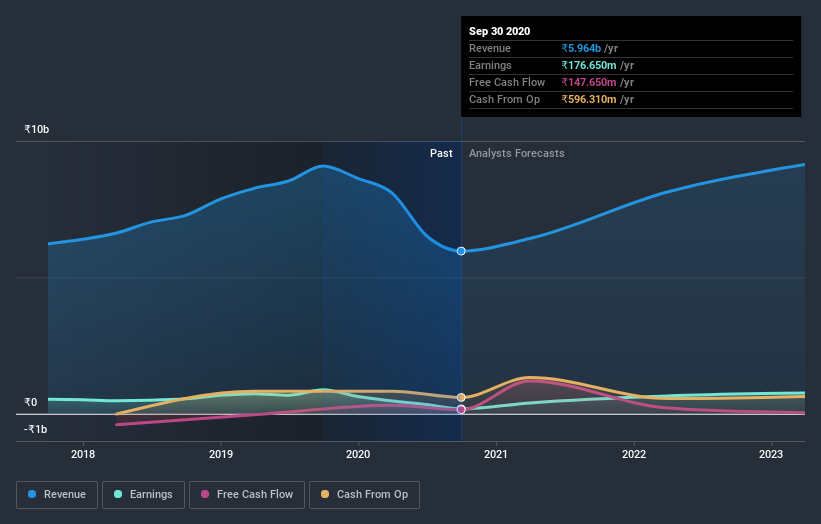Click the Earnings row label in tooltip
The image size is (821, 524).
pos(490,65)
